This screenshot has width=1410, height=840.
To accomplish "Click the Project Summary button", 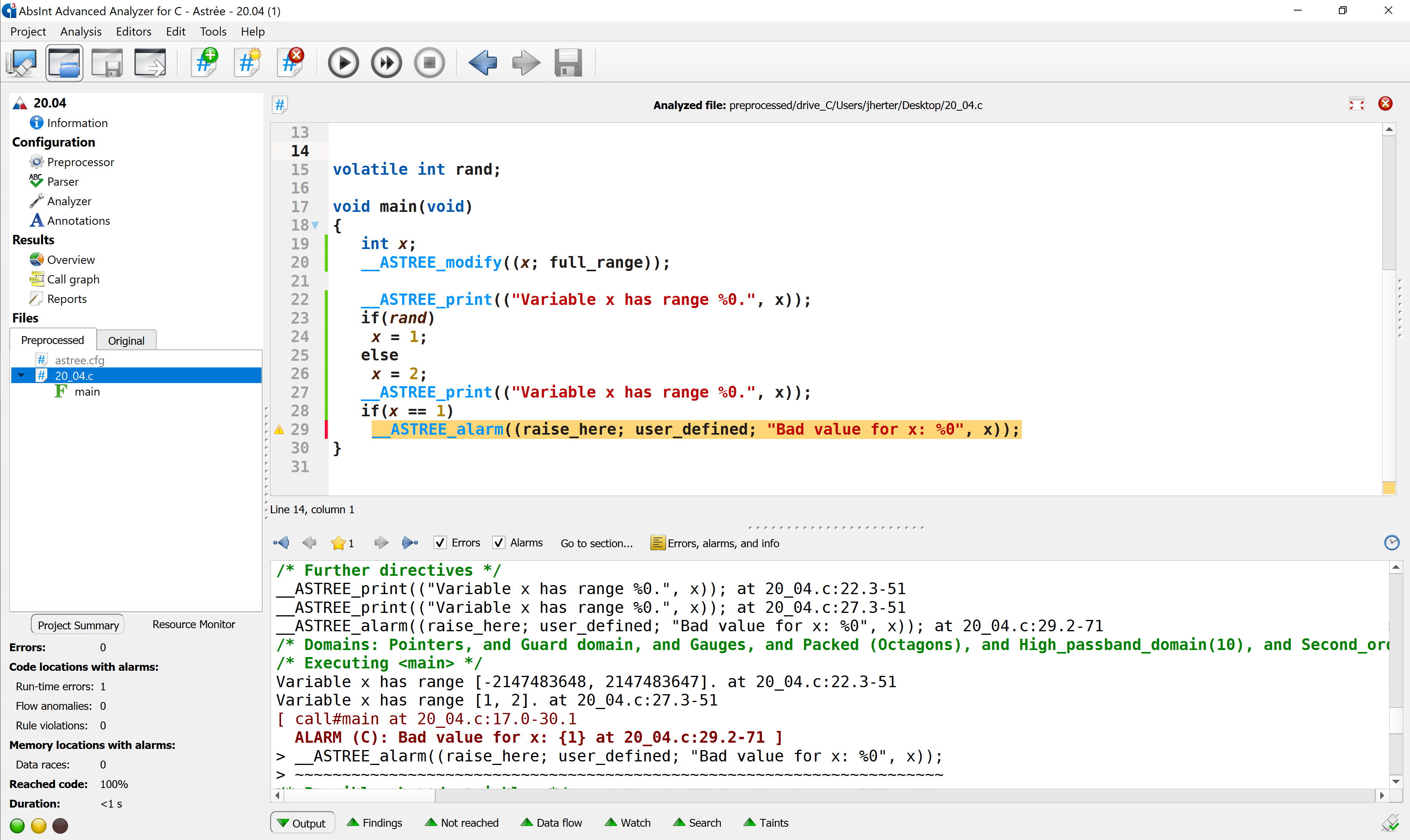I will 77,625.
